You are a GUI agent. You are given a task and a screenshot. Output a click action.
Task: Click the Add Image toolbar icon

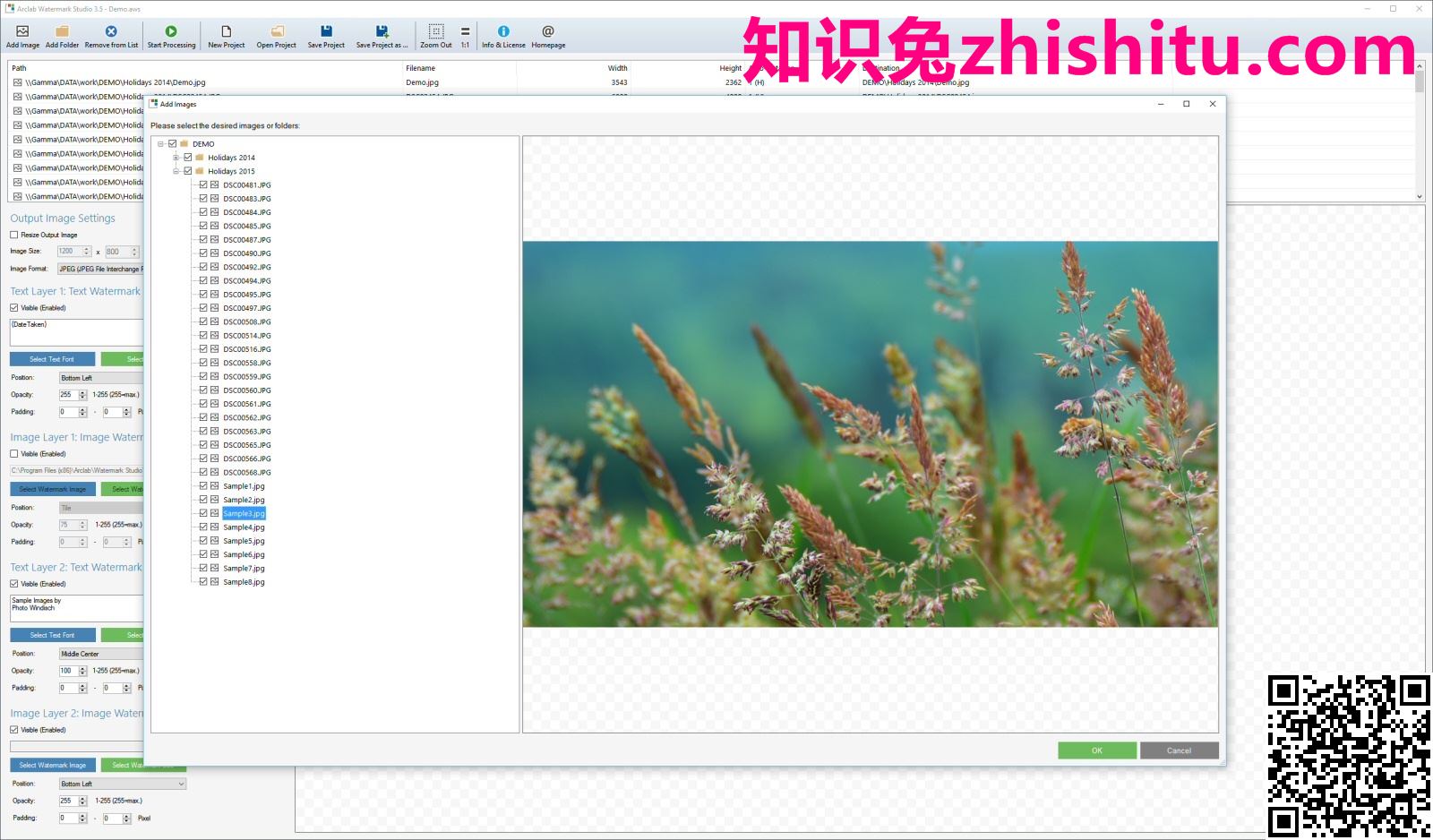[x=22, y=31]
